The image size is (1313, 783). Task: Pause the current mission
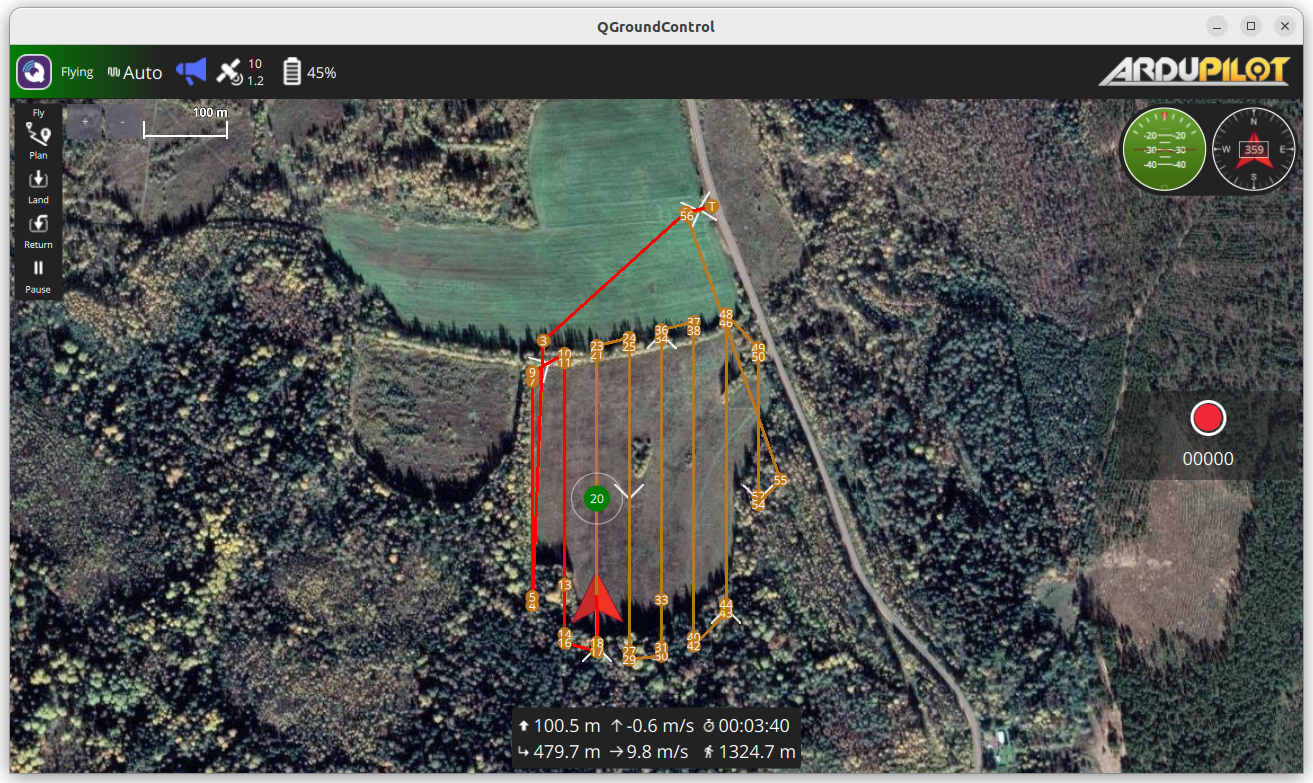(x=38, y=274)
